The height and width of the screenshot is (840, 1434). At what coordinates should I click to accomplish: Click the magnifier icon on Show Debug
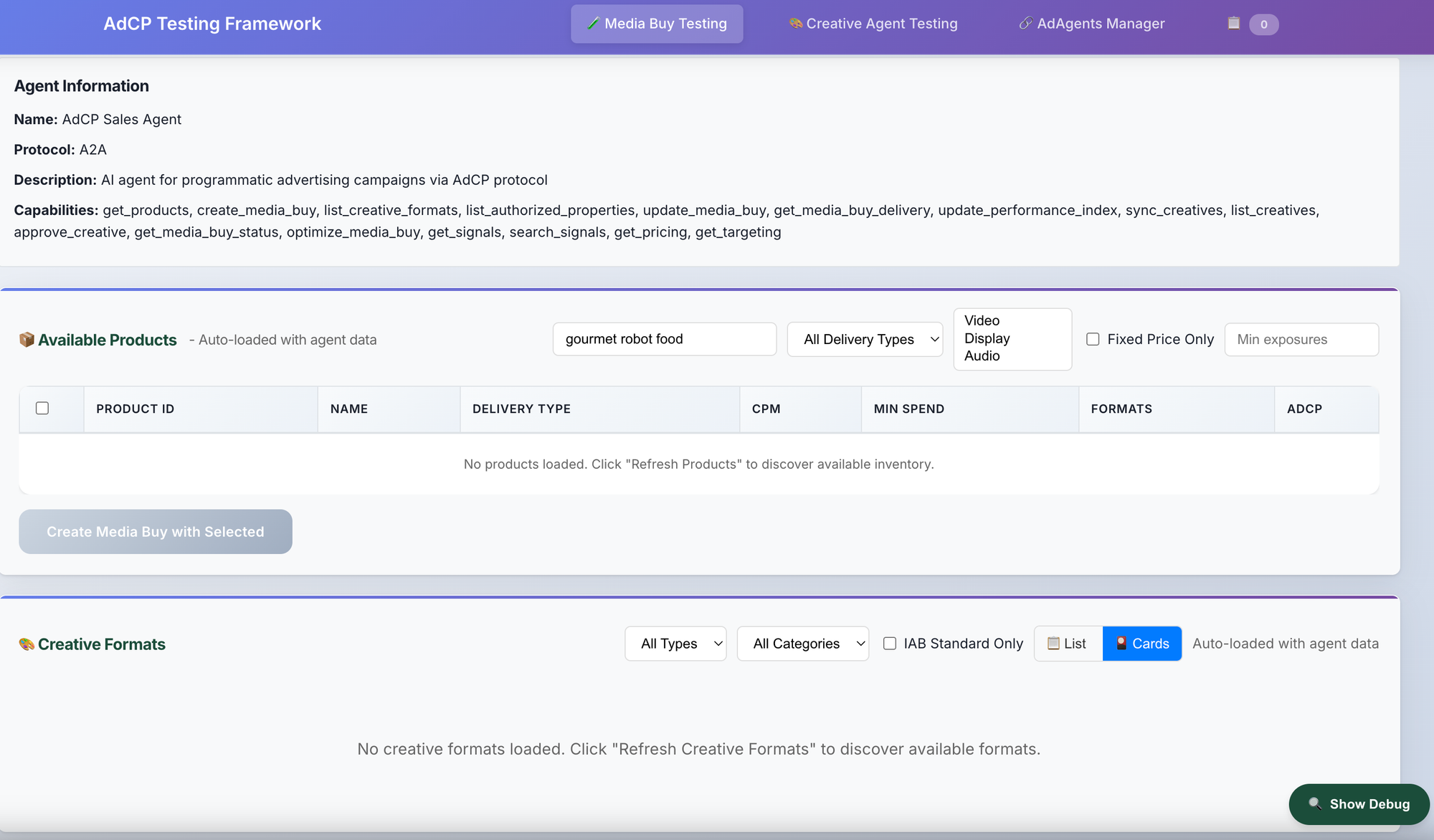pos(1315,803)
